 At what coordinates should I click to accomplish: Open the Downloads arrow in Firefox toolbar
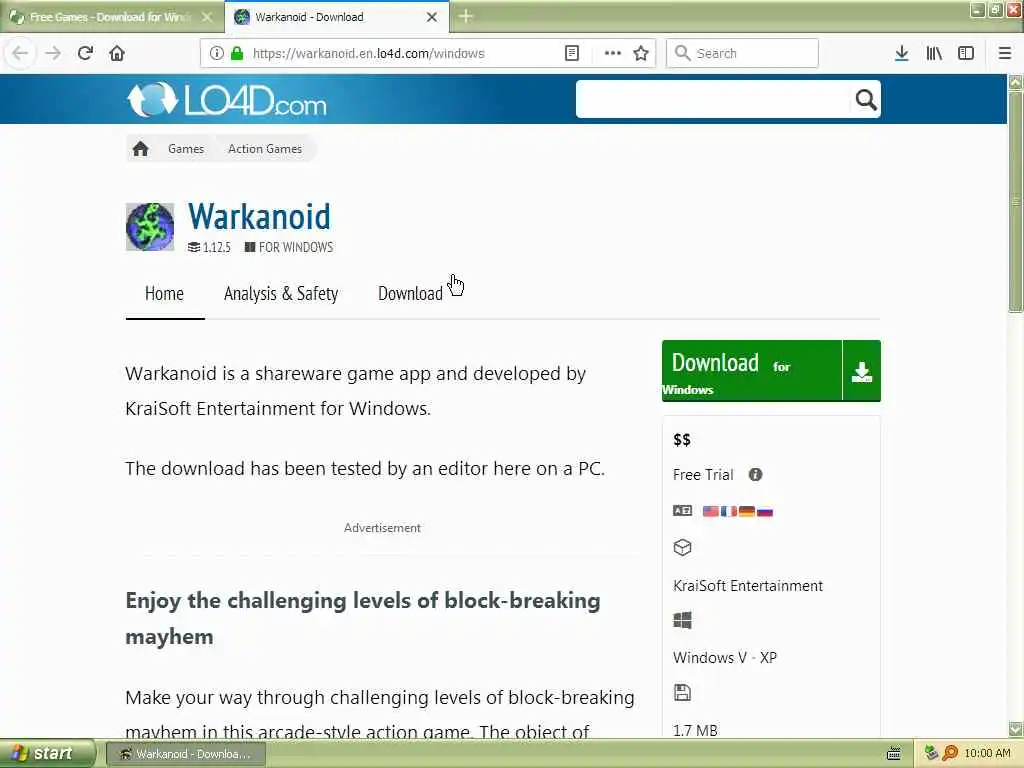click(x=901, y=54)
